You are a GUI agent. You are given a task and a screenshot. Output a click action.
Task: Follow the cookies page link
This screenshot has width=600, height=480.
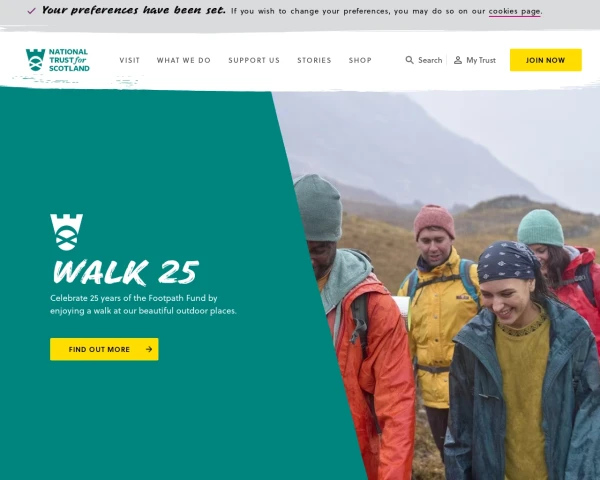(x=514, y=11)
